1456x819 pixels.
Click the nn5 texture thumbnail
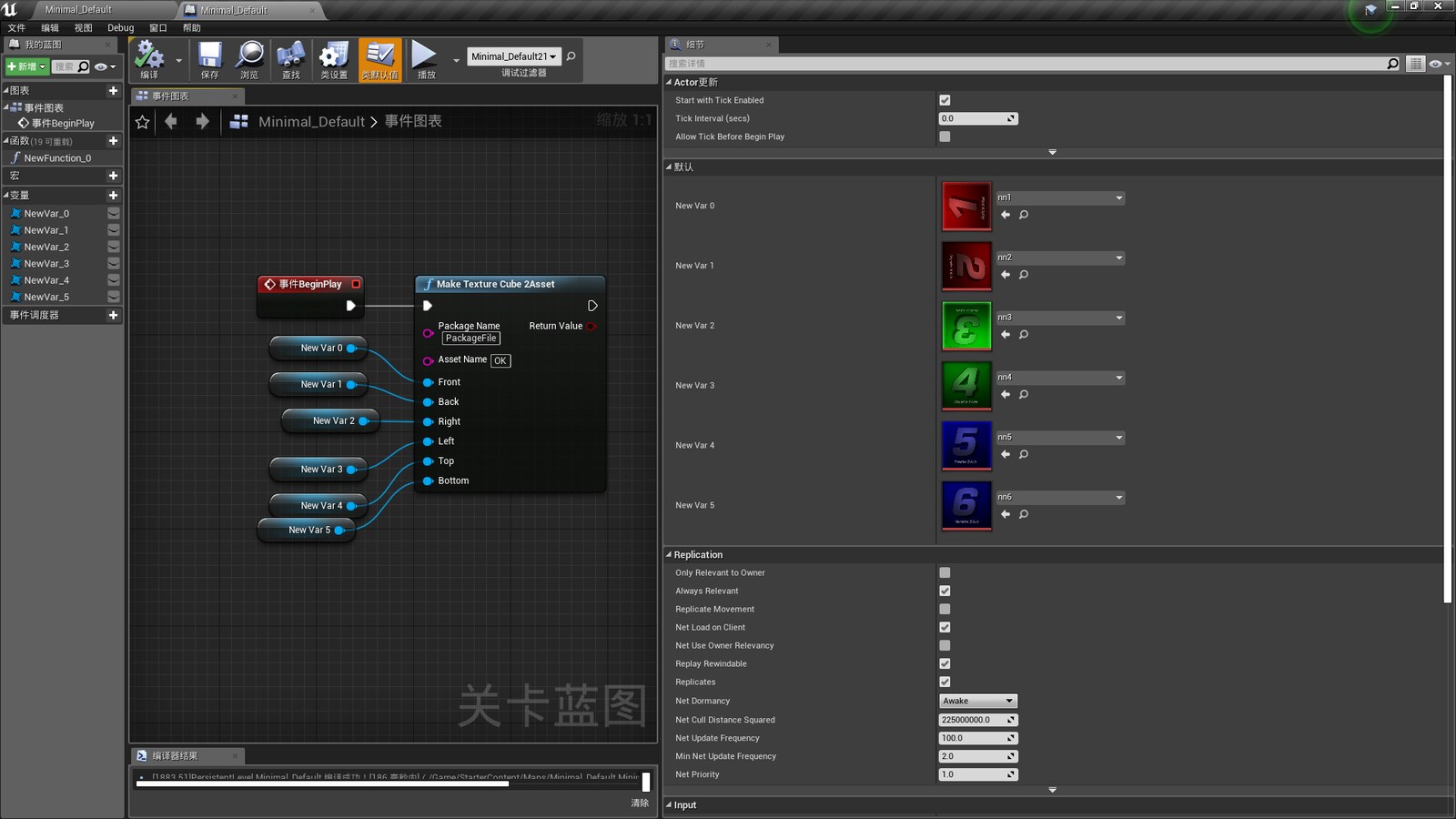(966, 445)
